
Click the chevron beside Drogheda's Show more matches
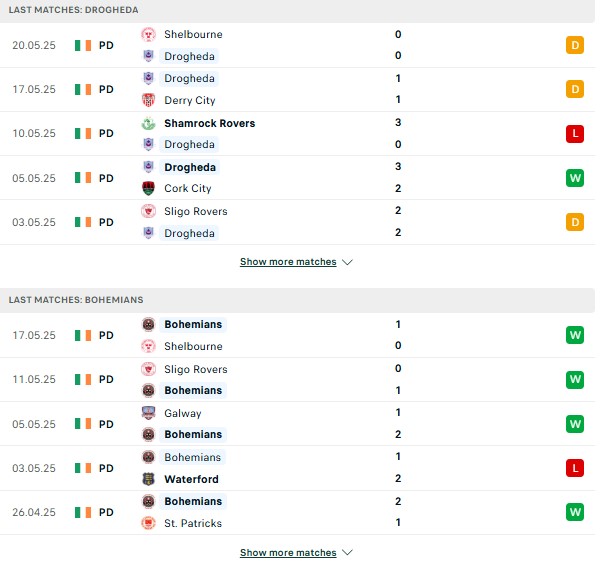click(347, 262)
